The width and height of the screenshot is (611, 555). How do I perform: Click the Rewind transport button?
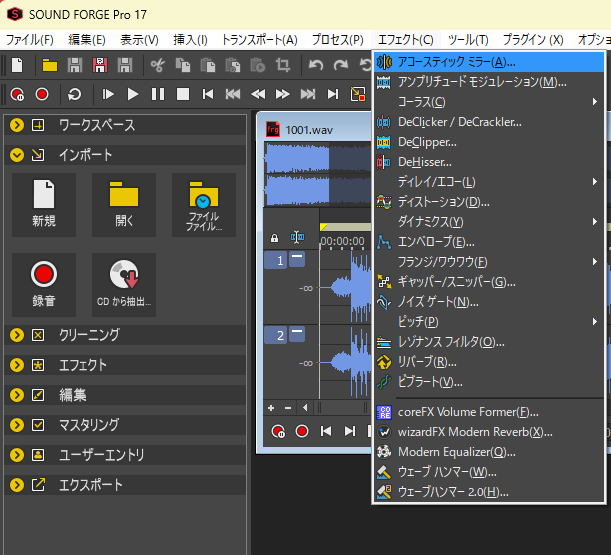click(x=258, y=94)
